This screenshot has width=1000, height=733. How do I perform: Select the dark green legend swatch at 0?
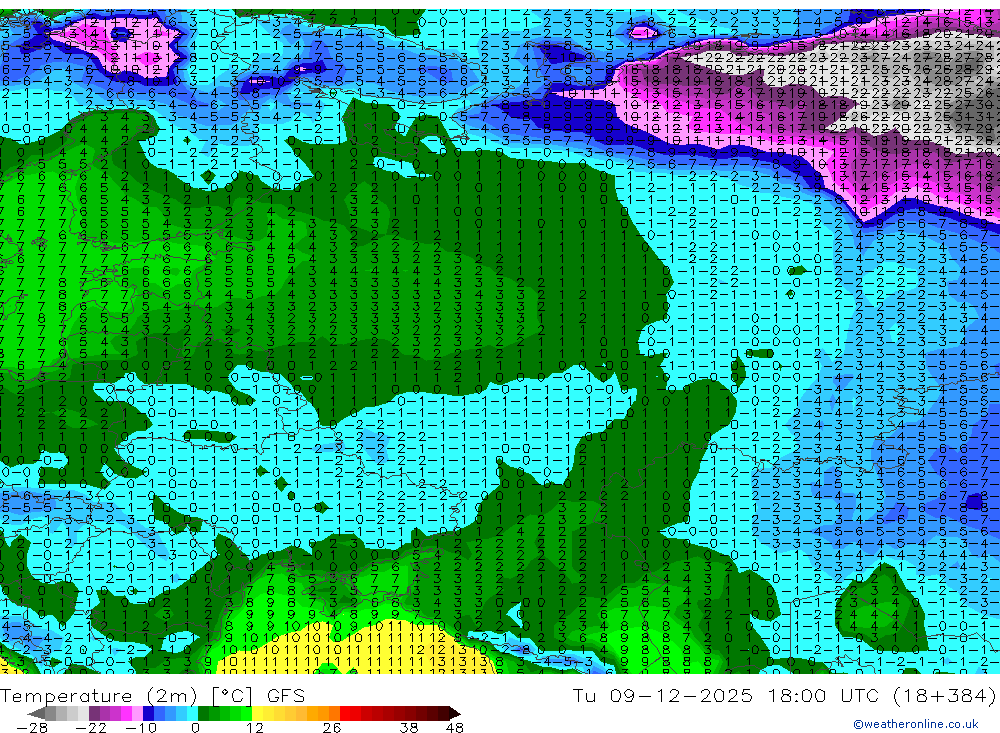pos(203,713)
